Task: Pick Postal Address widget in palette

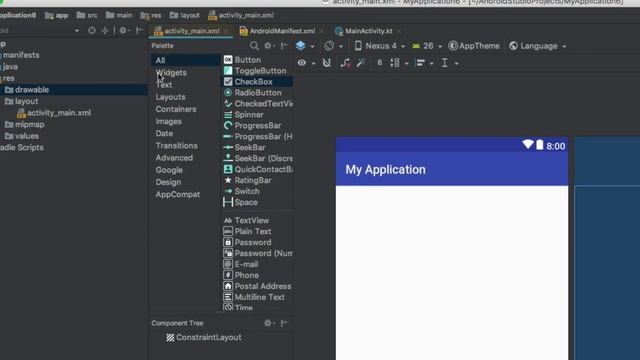Action: click(258, 286)
